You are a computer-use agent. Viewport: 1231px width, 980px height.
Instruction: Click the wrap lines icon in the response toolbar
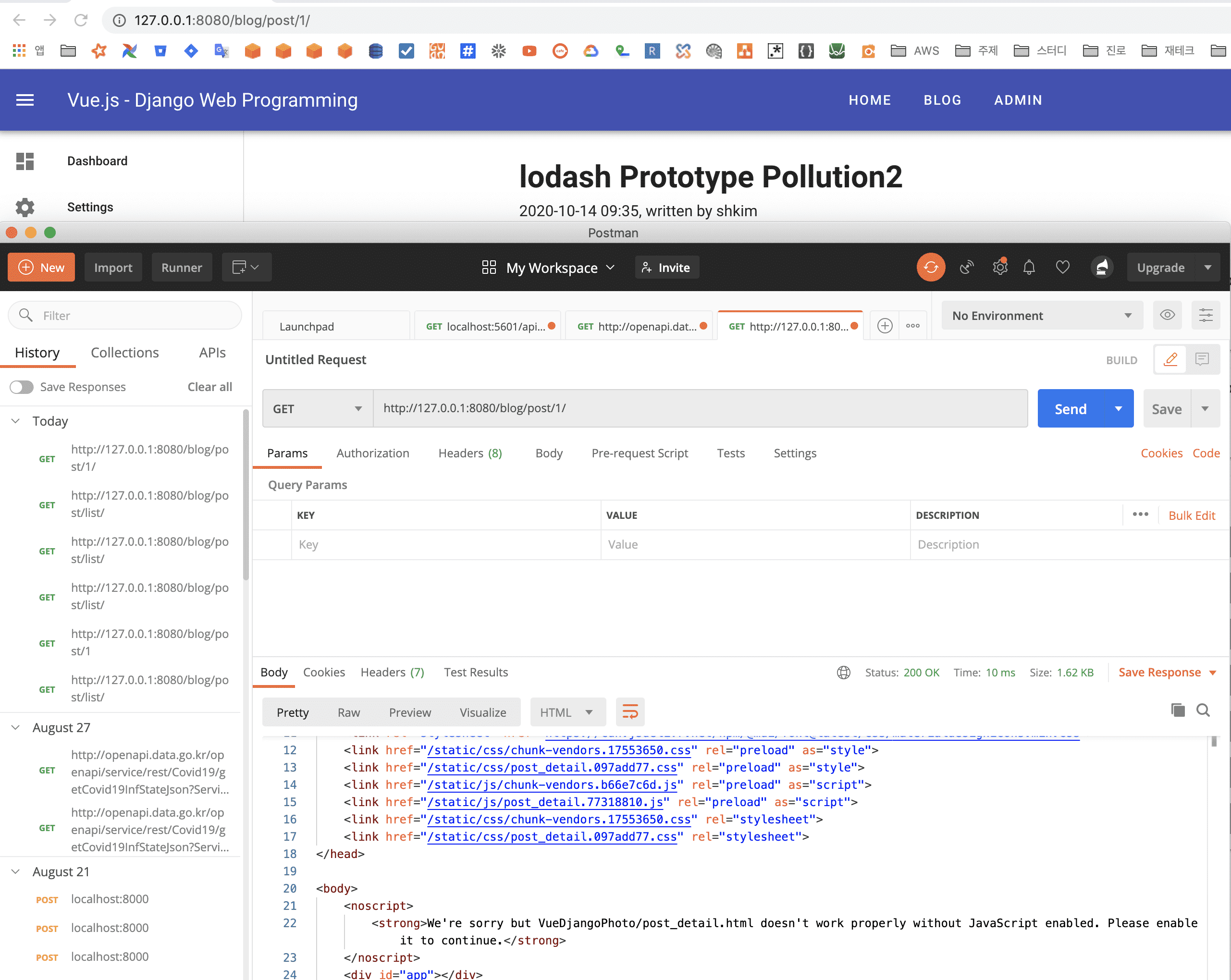point(630,712)
